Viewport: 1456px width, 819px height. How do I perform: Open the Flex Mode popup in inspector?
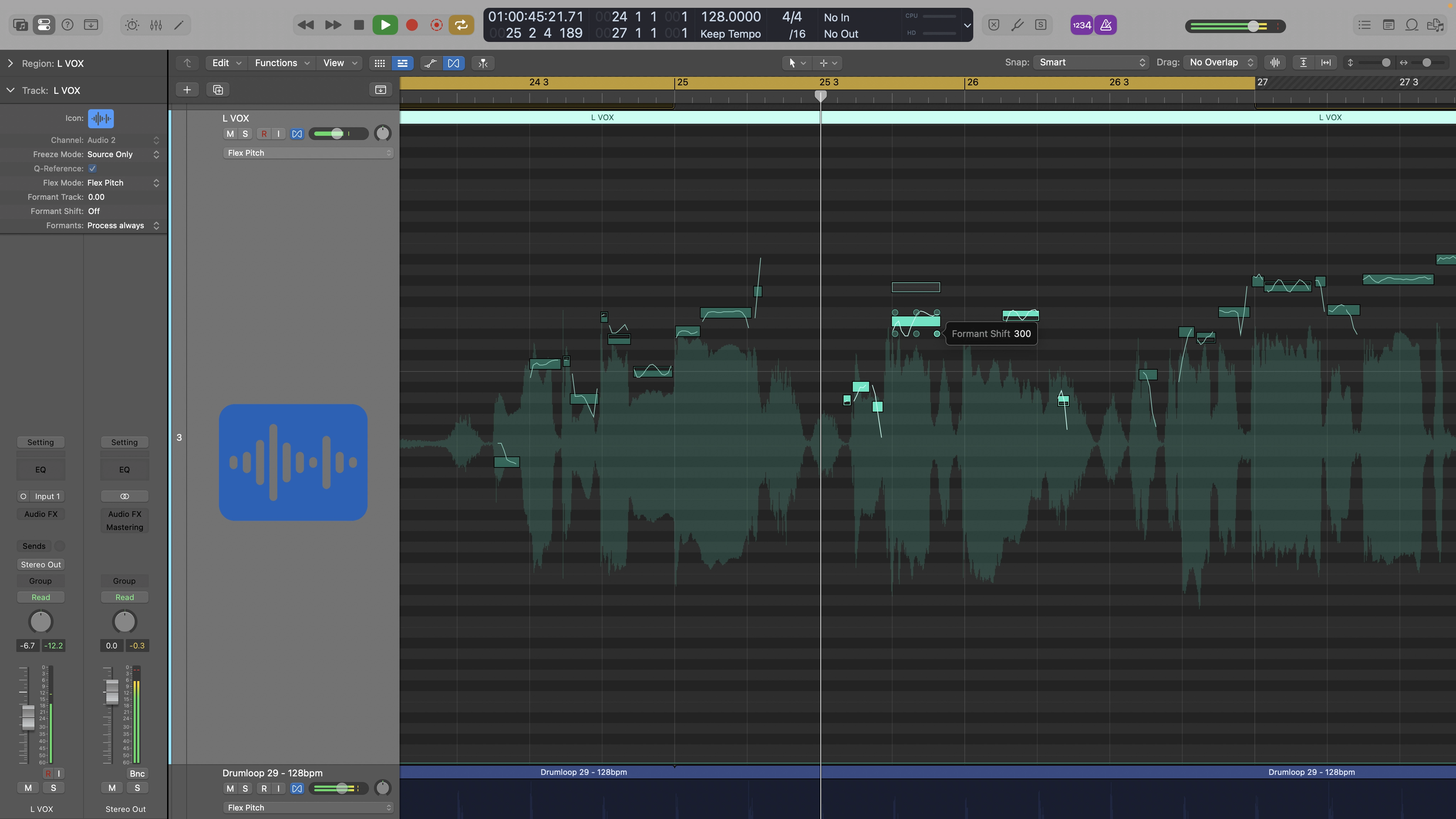click(123, 183)
